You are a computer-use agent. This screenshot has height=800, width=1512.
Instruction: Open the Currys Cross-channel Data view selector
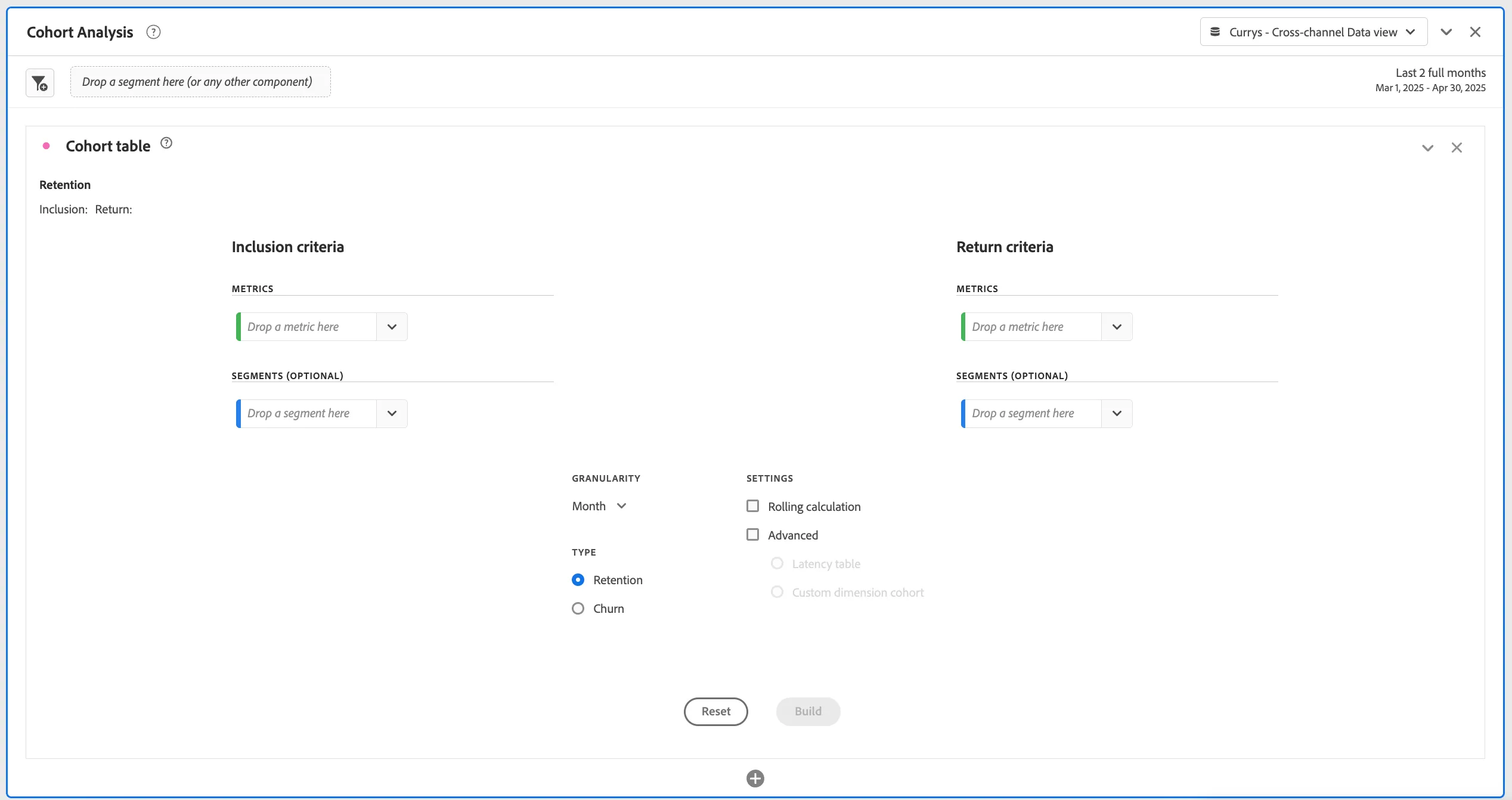click(1313, 32)
